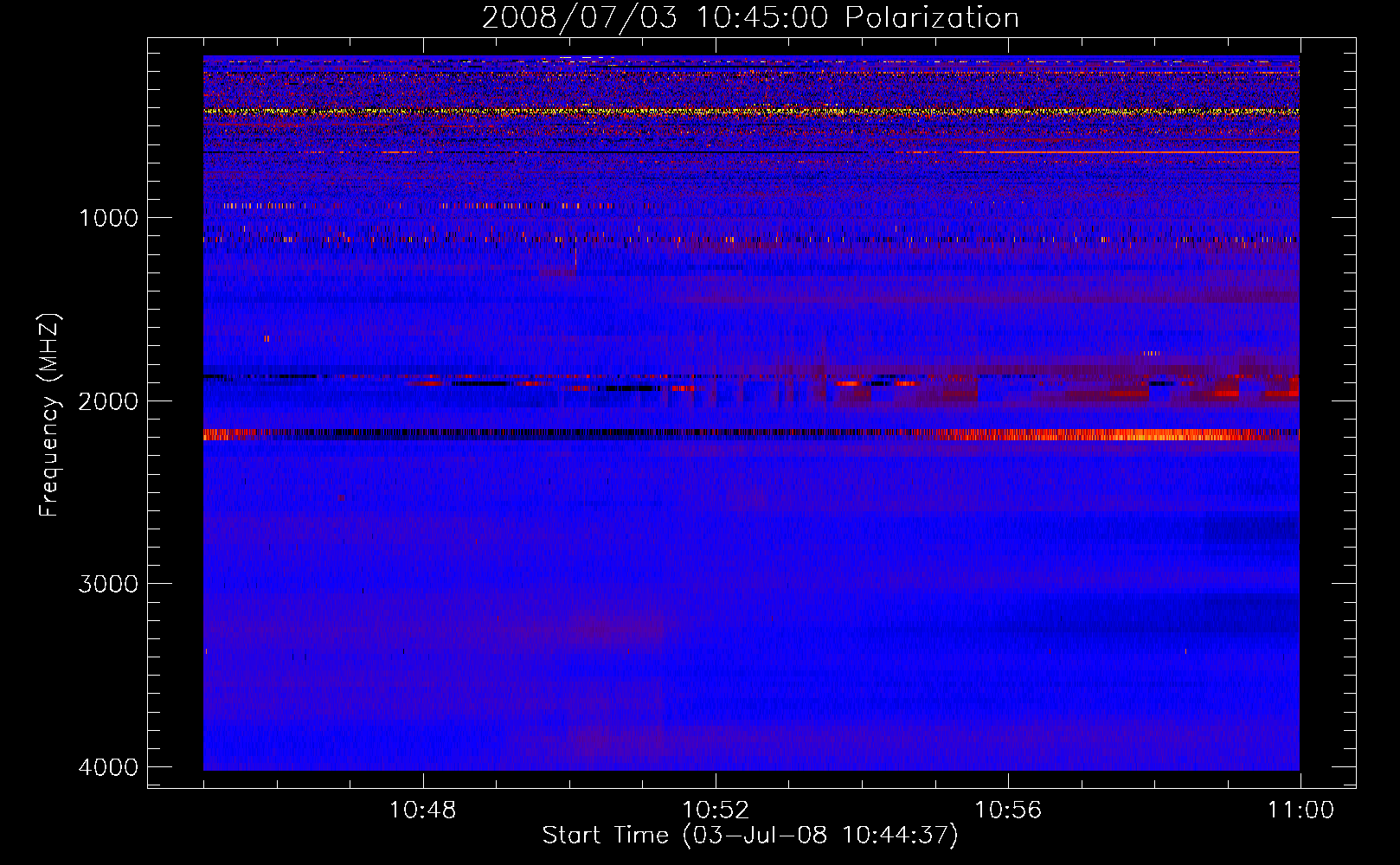The height and width of the screenshot is (865, 1400).
Task: Select the 'Frequency (MHZ)' axis label
Action: 49,415
